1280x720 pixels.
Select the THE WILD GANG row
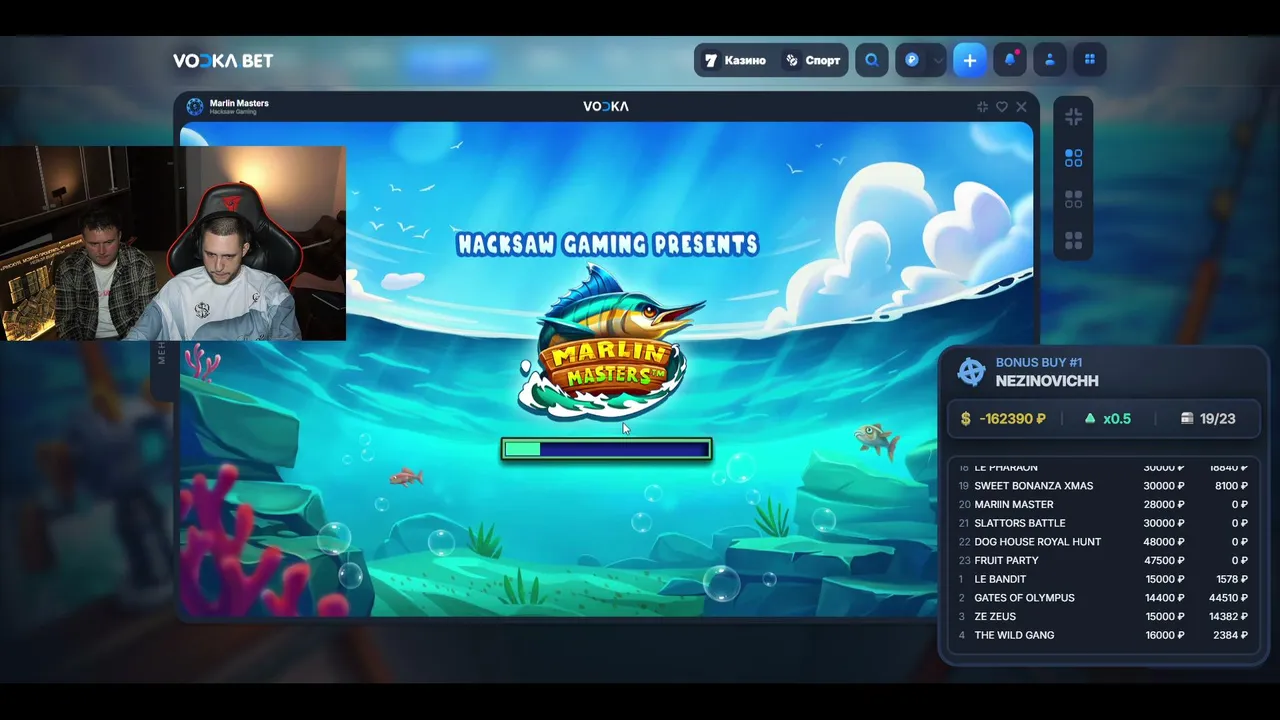click(1104, 635)
